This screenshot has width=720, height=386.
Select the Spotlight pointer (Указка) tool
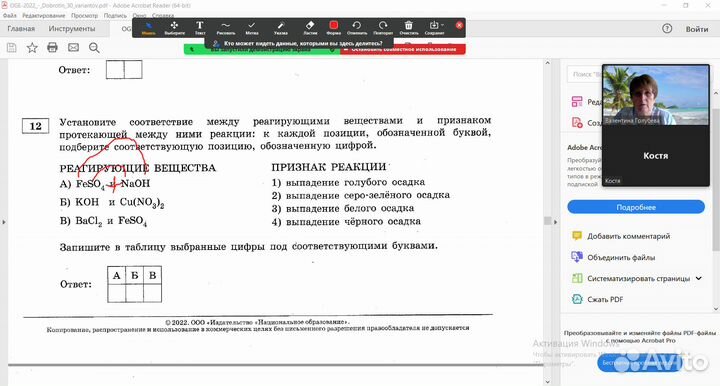pyautogui.click(x=281, y=28)
